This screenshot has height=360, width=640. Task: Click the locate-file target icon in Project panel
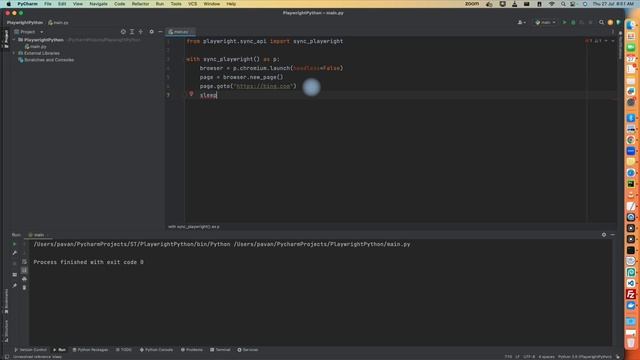pyautogui.click(x=123, y=32)
